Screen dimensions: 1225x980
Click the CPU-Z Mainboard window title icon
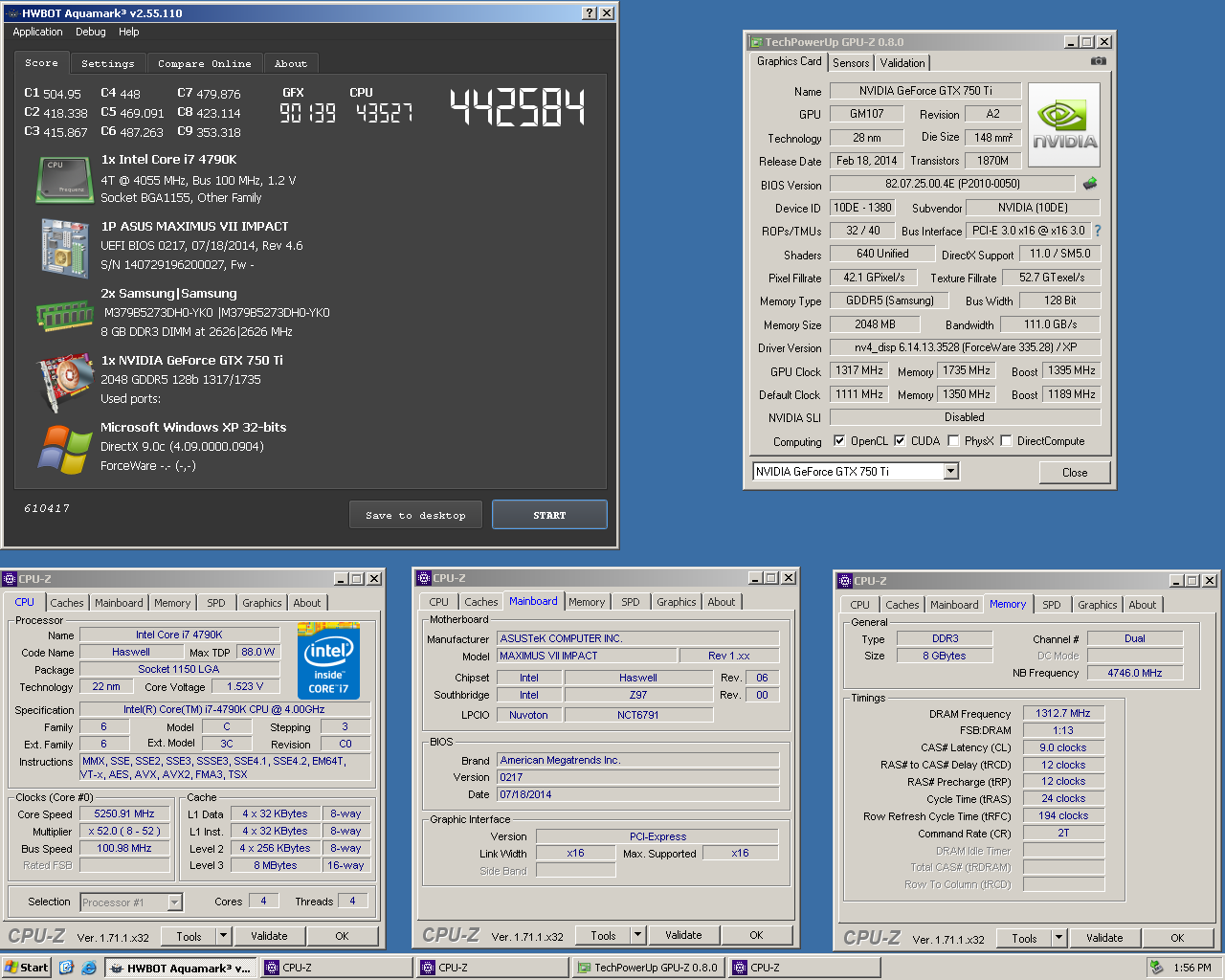click(x=424, y=578)
